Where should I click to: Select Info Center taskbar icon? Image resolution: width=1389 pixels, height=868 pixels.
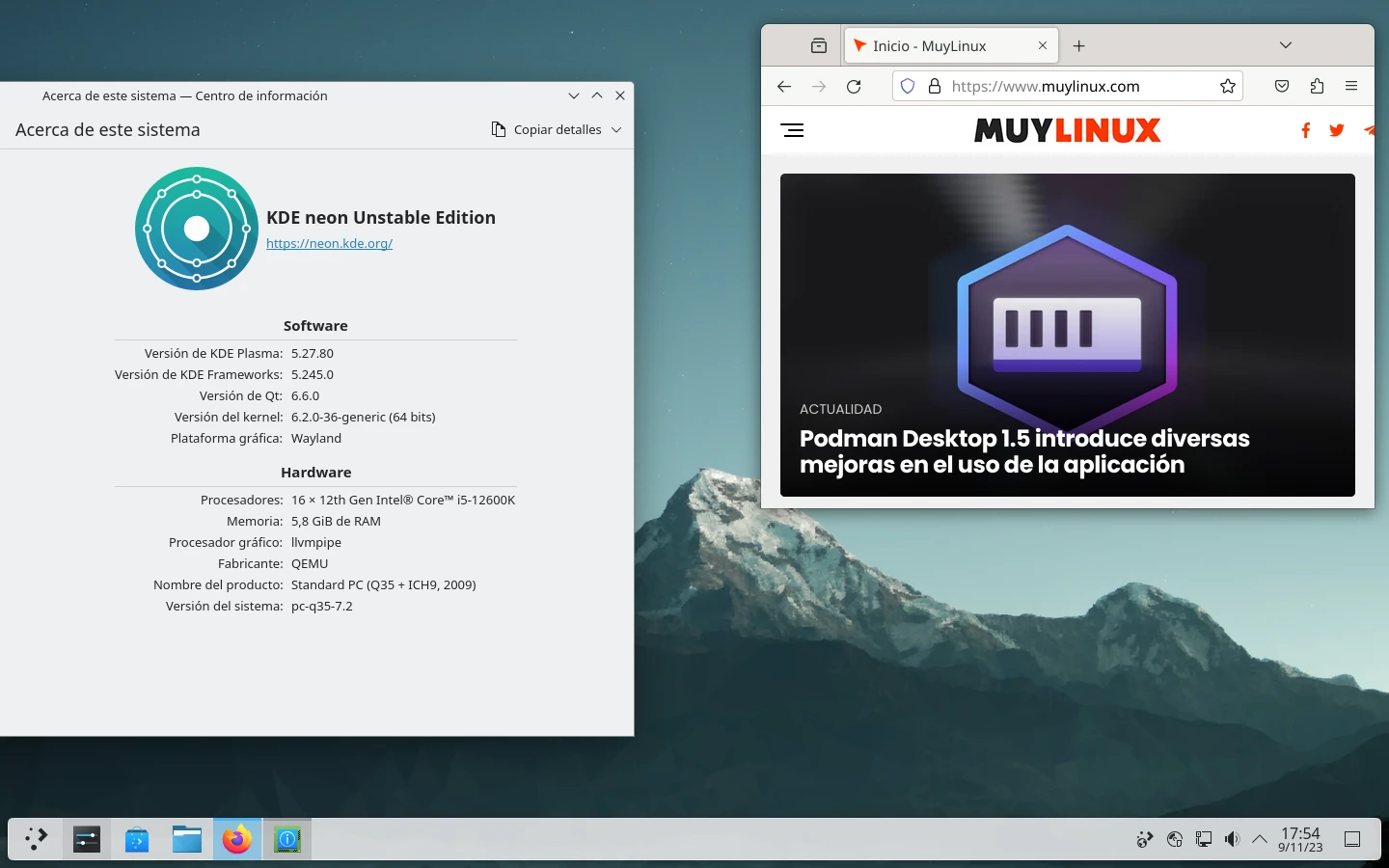[x=287, y=839]
